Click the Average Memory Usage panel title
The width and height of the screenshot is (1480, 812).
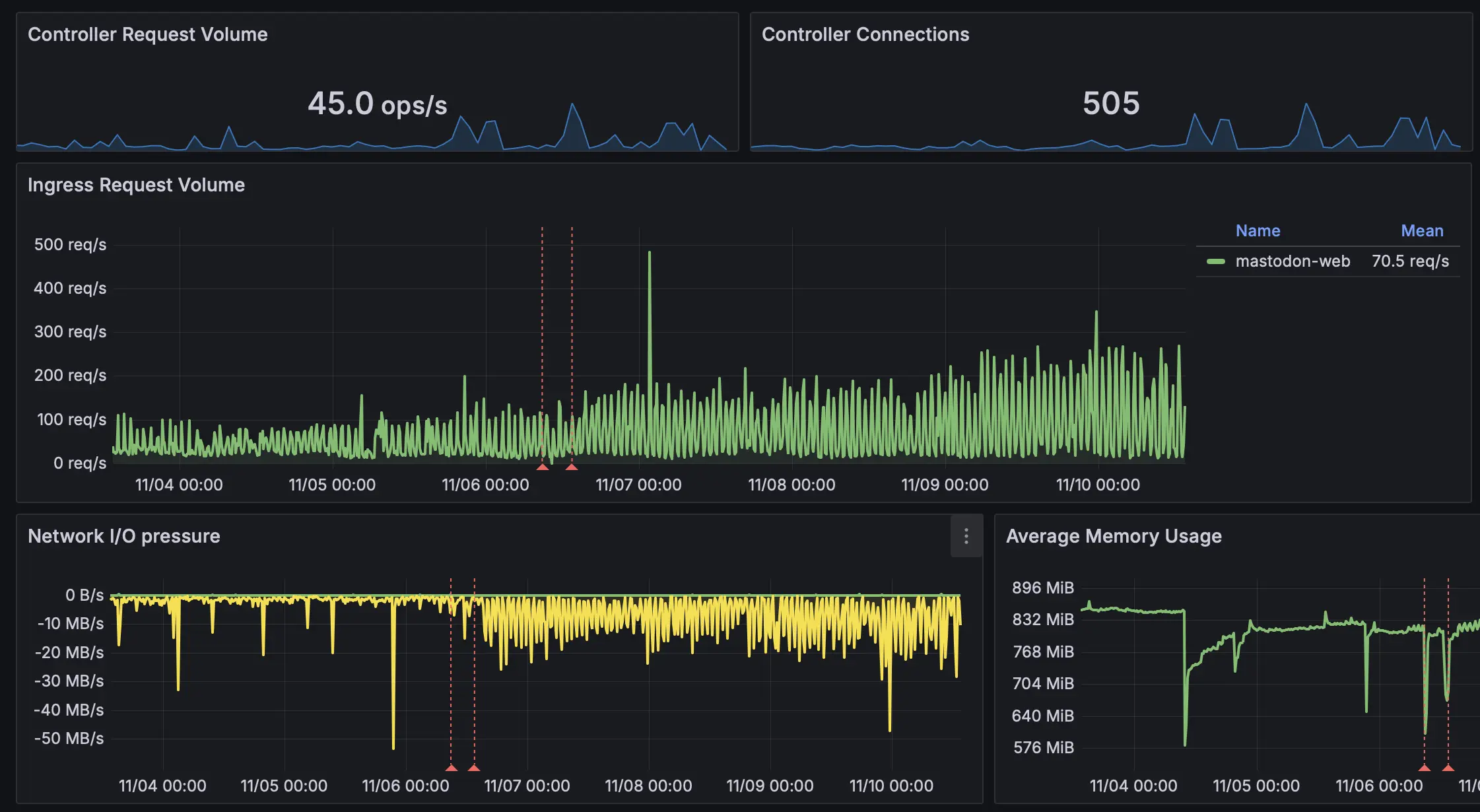coord(1113,536)
